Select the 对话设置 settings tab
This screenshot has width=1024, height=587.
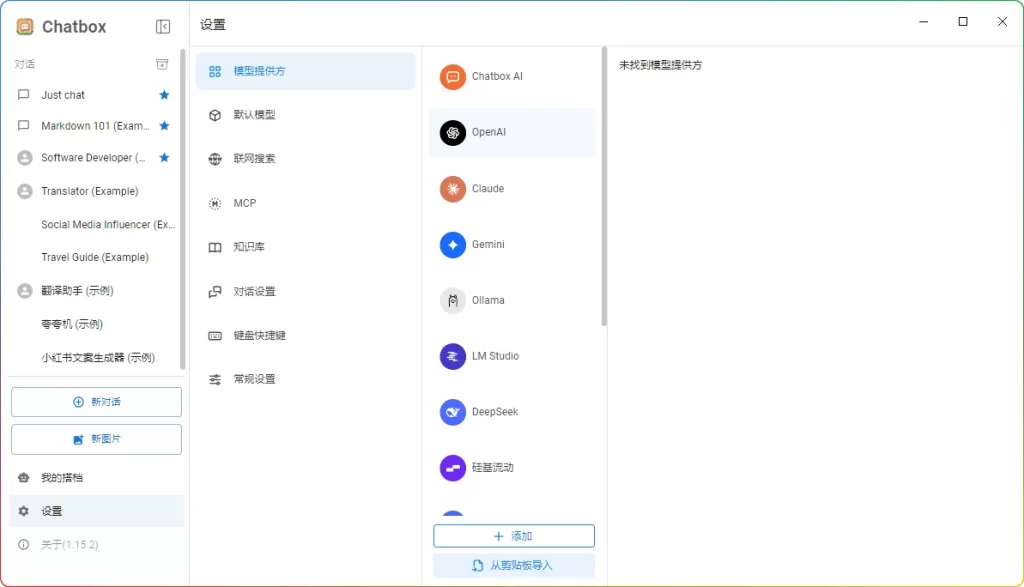(x=305, y=291)
